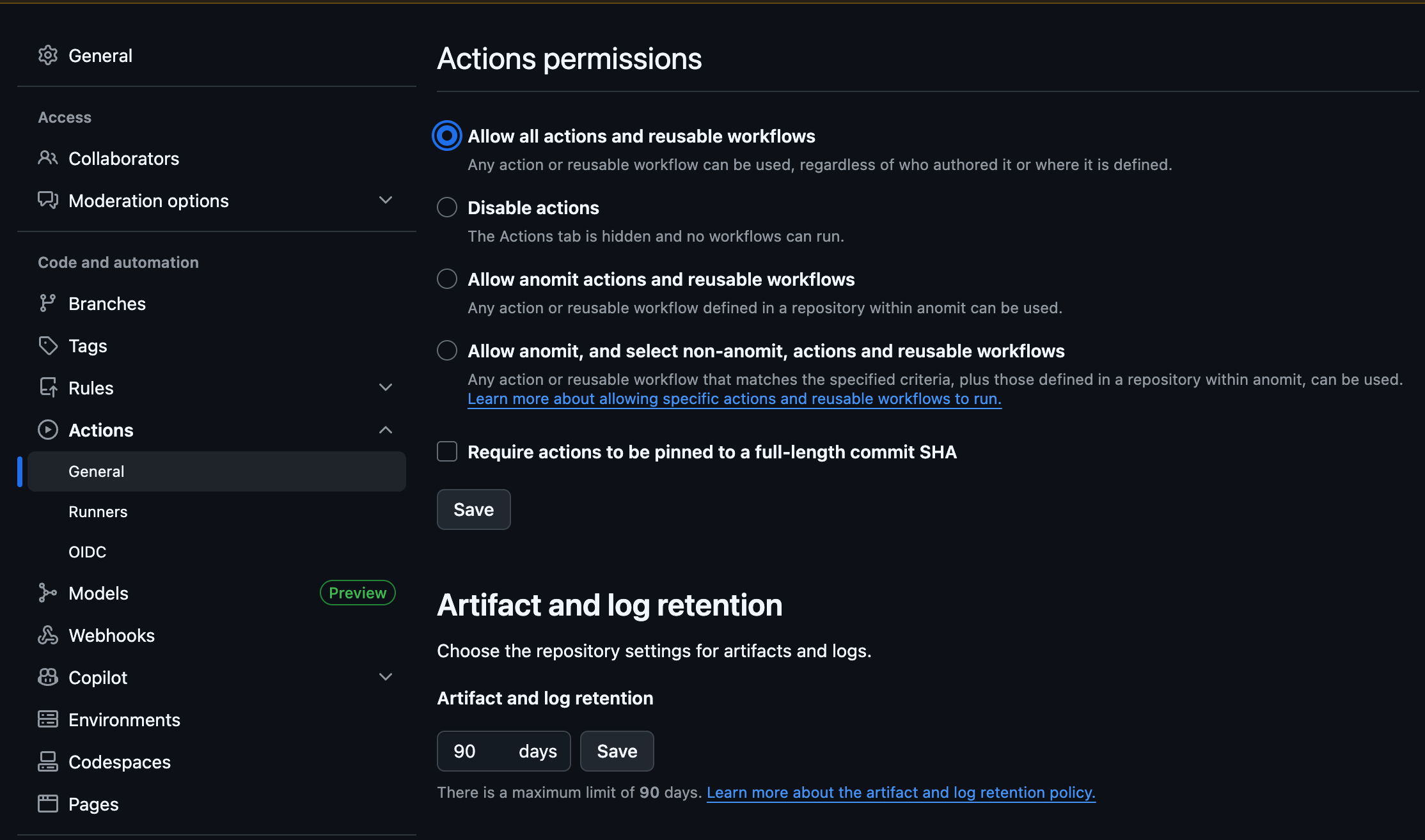Open the top General settings page
Image resolution: width=1425 pixels, height=840 pixels.
[217, 56]
